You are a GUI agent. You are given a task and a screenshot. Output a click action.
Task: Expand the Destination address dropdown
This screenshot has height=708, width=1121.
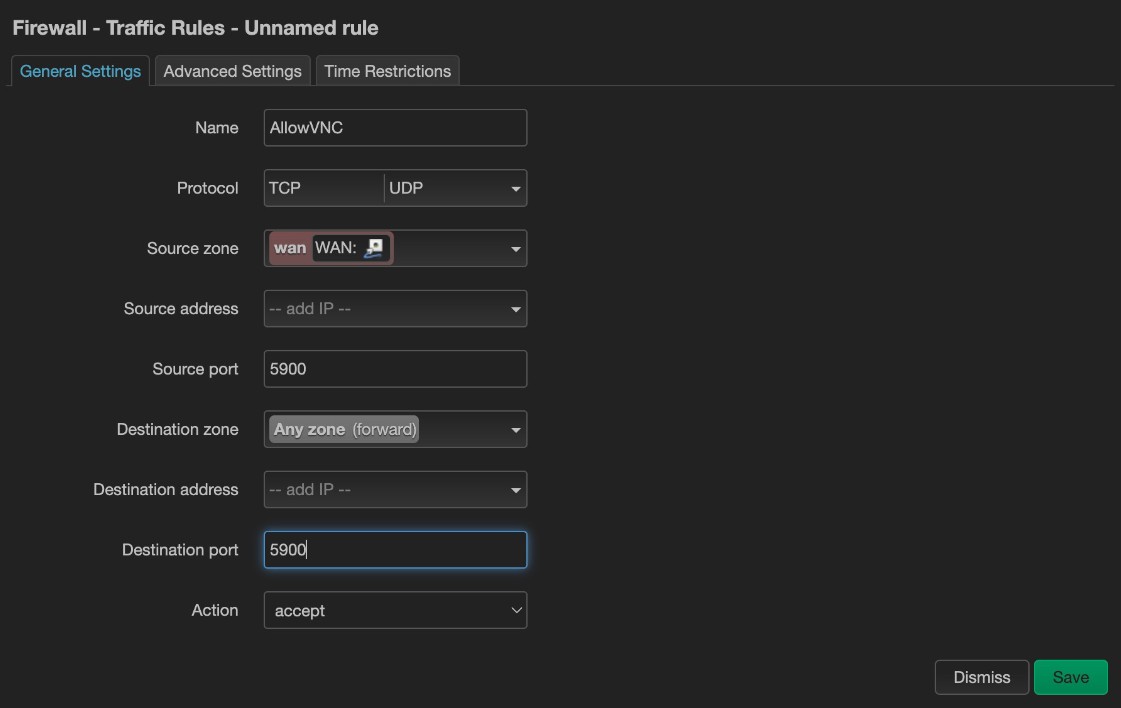[x=515, y=490]
